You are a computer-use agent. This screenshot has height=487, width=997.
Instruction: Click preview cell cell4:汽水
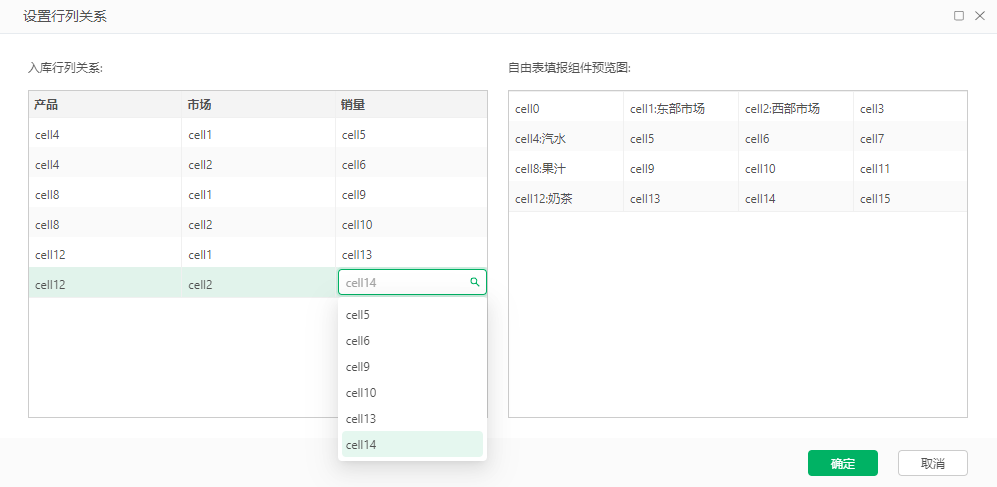[566, 139]
